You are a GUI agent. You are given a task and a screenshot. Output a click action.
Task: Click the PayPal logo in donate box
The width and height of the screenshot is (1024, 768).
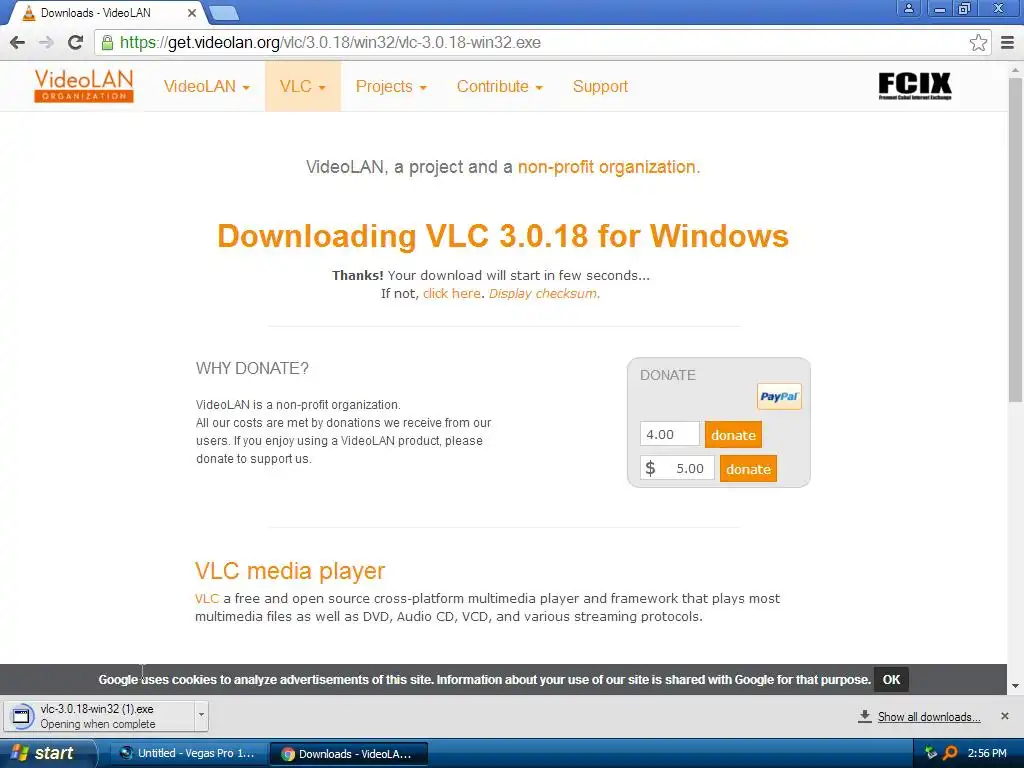(779, 396)
